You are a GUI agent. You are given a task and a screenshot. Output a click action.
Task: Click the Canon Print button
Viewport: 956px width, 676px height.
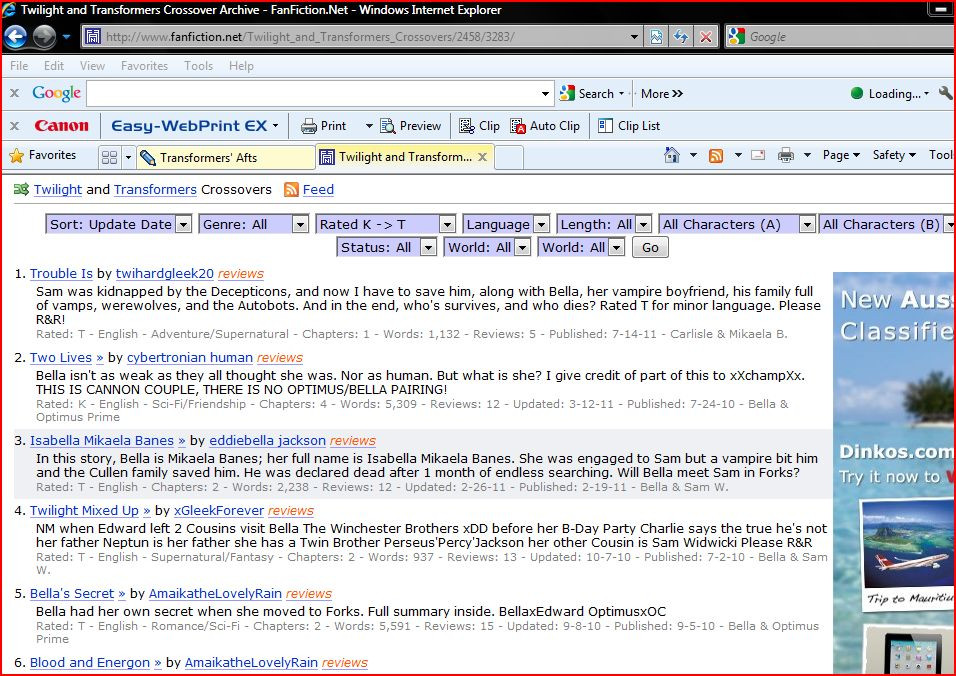tap(324, 126)
